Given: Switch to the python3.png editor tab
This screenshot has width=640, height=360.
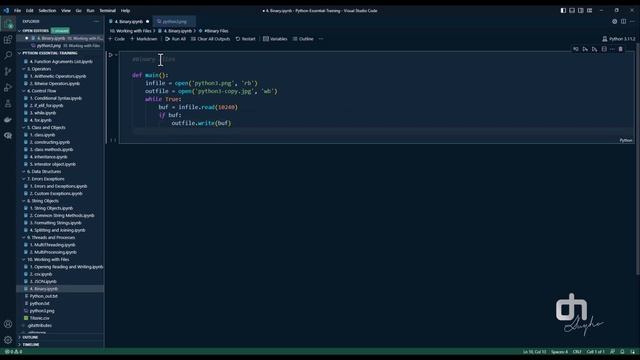Looking at the screenshot, I should point(175,21).
